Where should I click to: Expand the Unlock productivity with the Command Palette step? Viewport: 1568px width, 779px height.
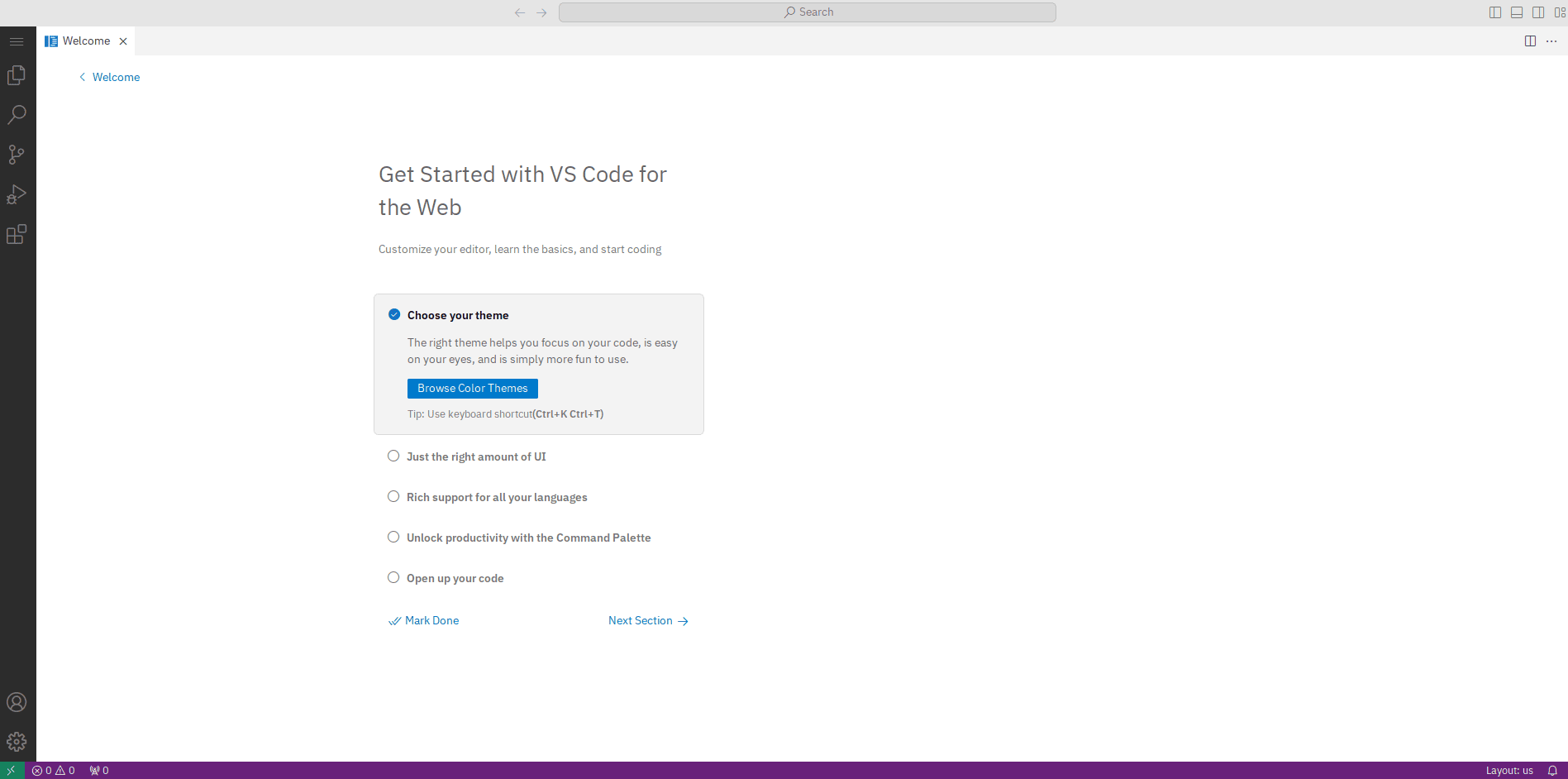click(x=528, y=537)
